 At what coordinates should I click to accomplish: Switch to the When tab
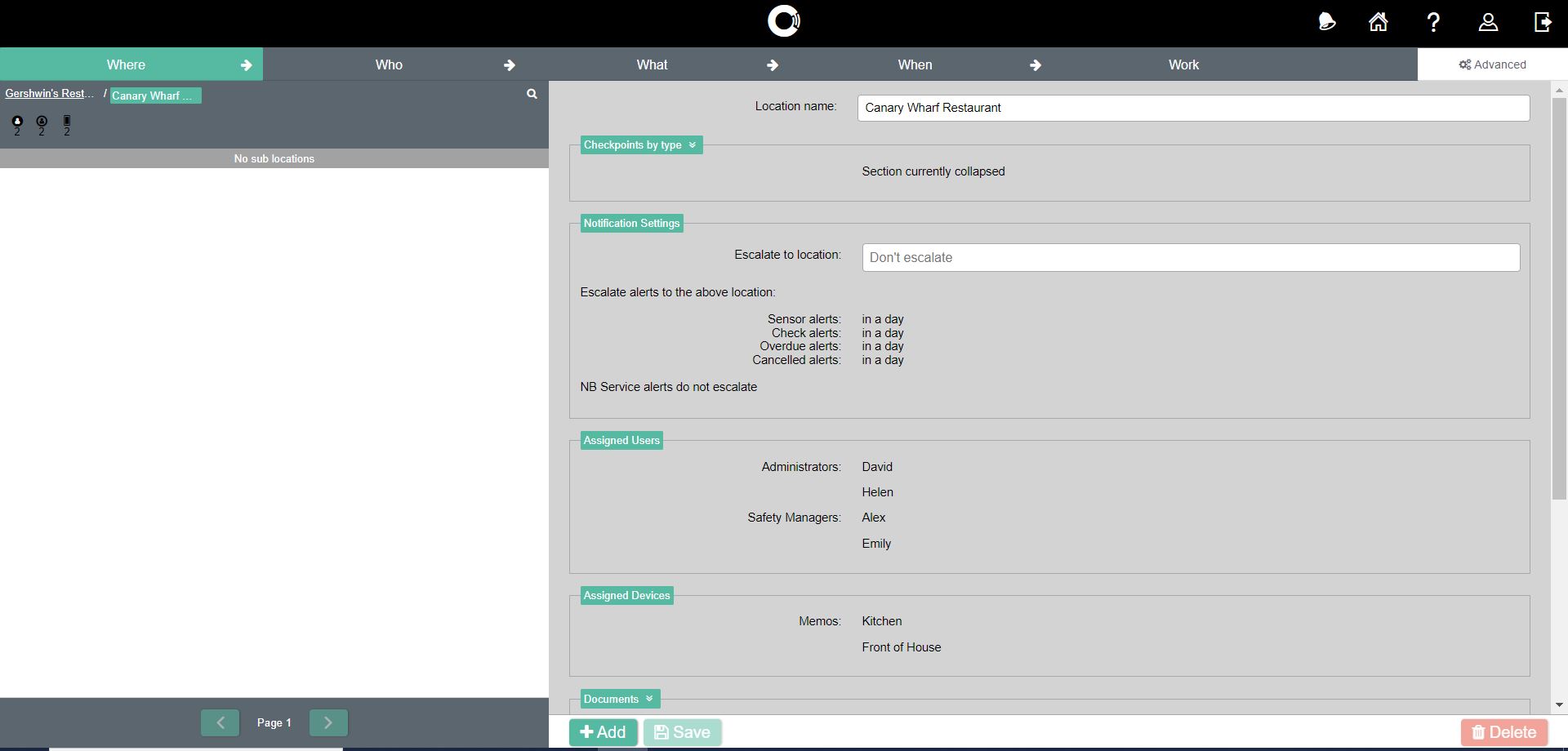click(915, 64)
